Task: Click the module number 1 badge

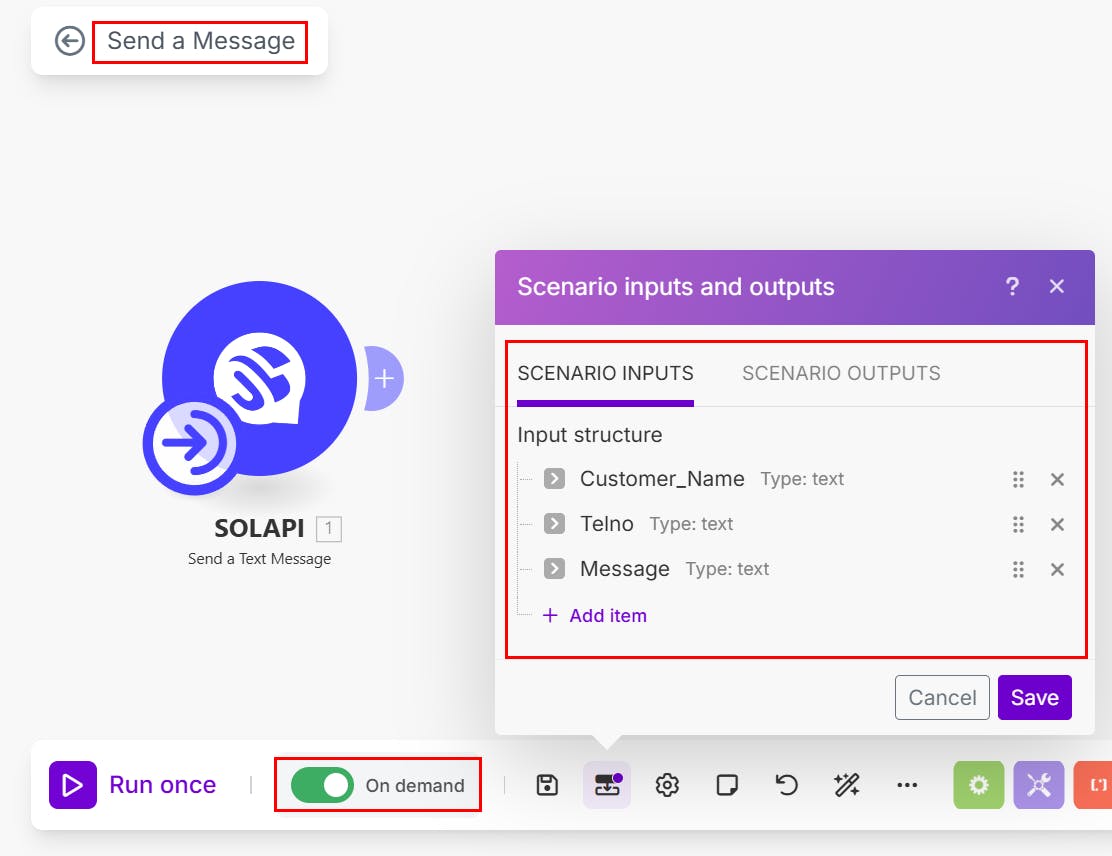Action: tap(328, 528)
